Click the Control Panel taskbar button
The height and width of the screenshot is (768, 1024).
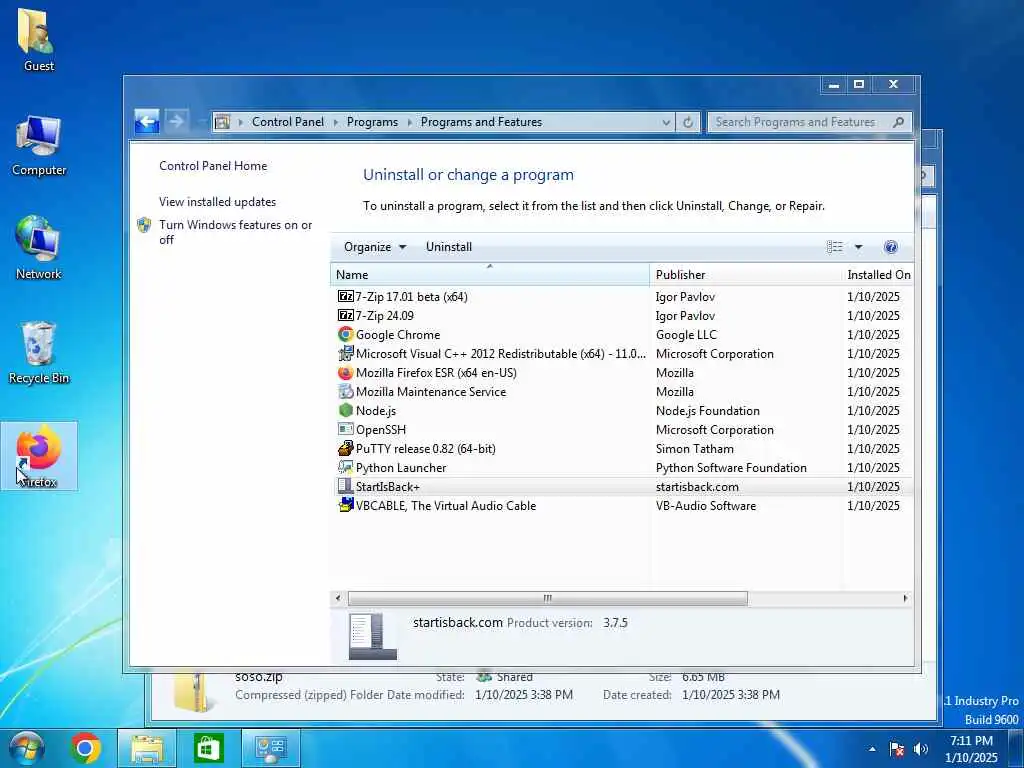(x=270, y=748)
